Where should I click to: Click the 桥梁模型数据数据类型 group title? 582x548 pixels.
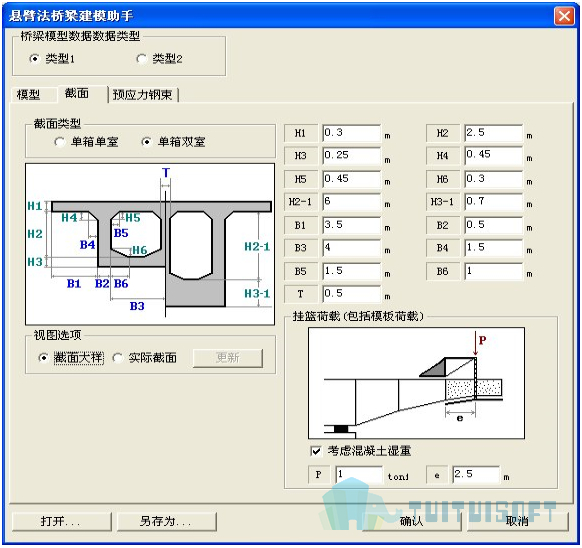click(80, 36)
